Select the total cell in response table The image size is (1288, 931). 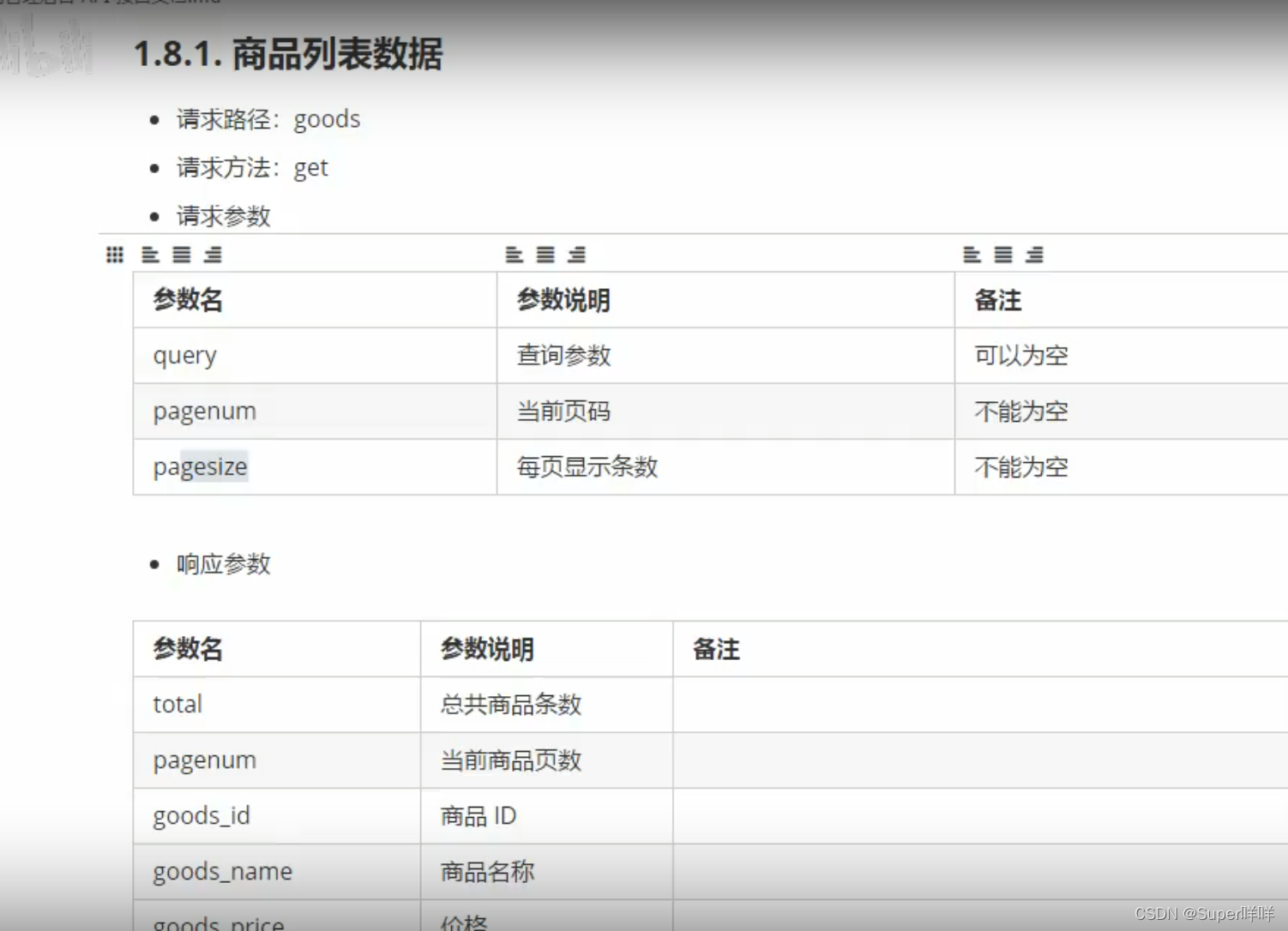pyautogui.click(x=177, y=704)
